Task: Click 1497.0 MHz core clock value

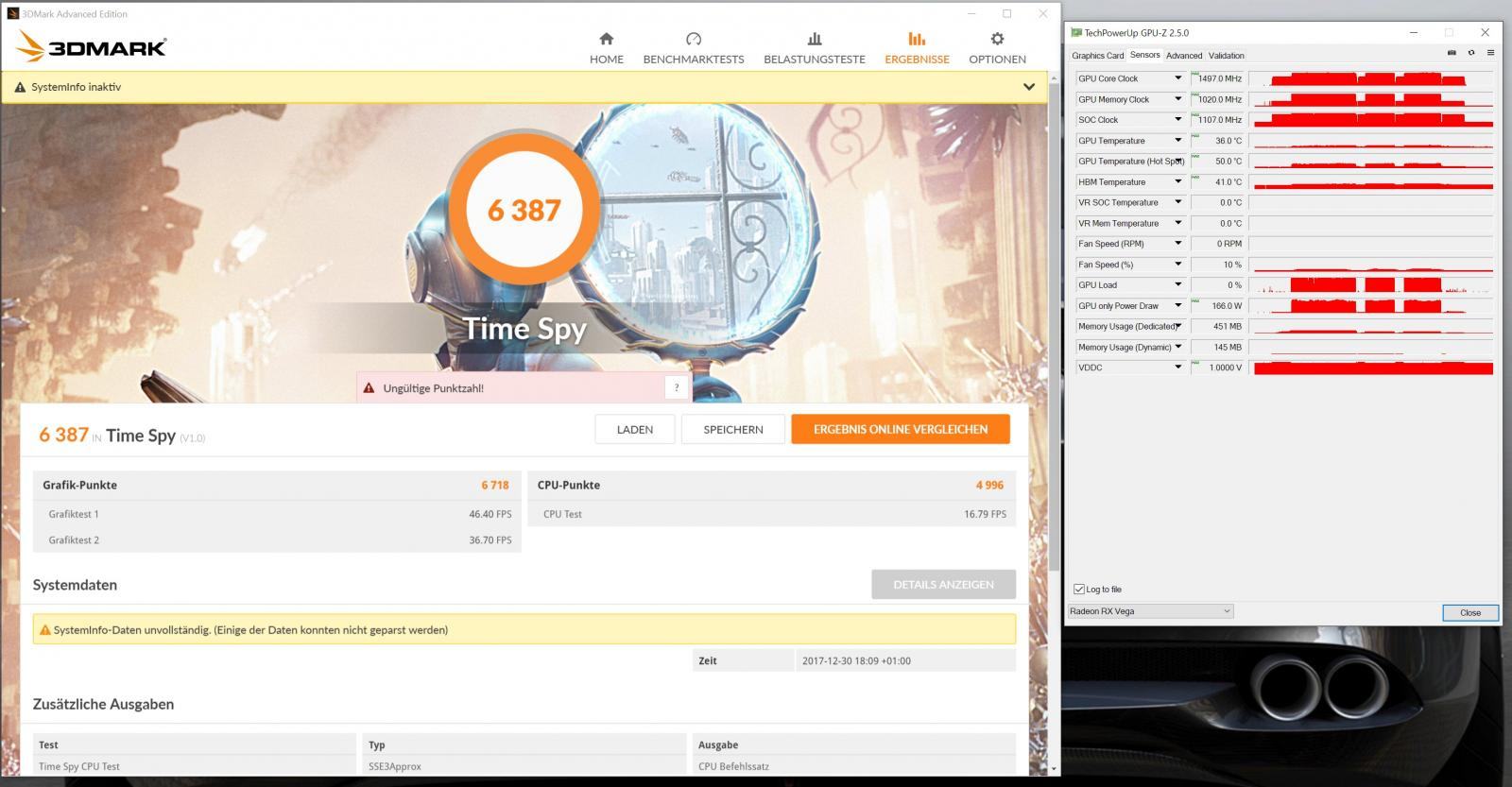Action: (1218, 78)
